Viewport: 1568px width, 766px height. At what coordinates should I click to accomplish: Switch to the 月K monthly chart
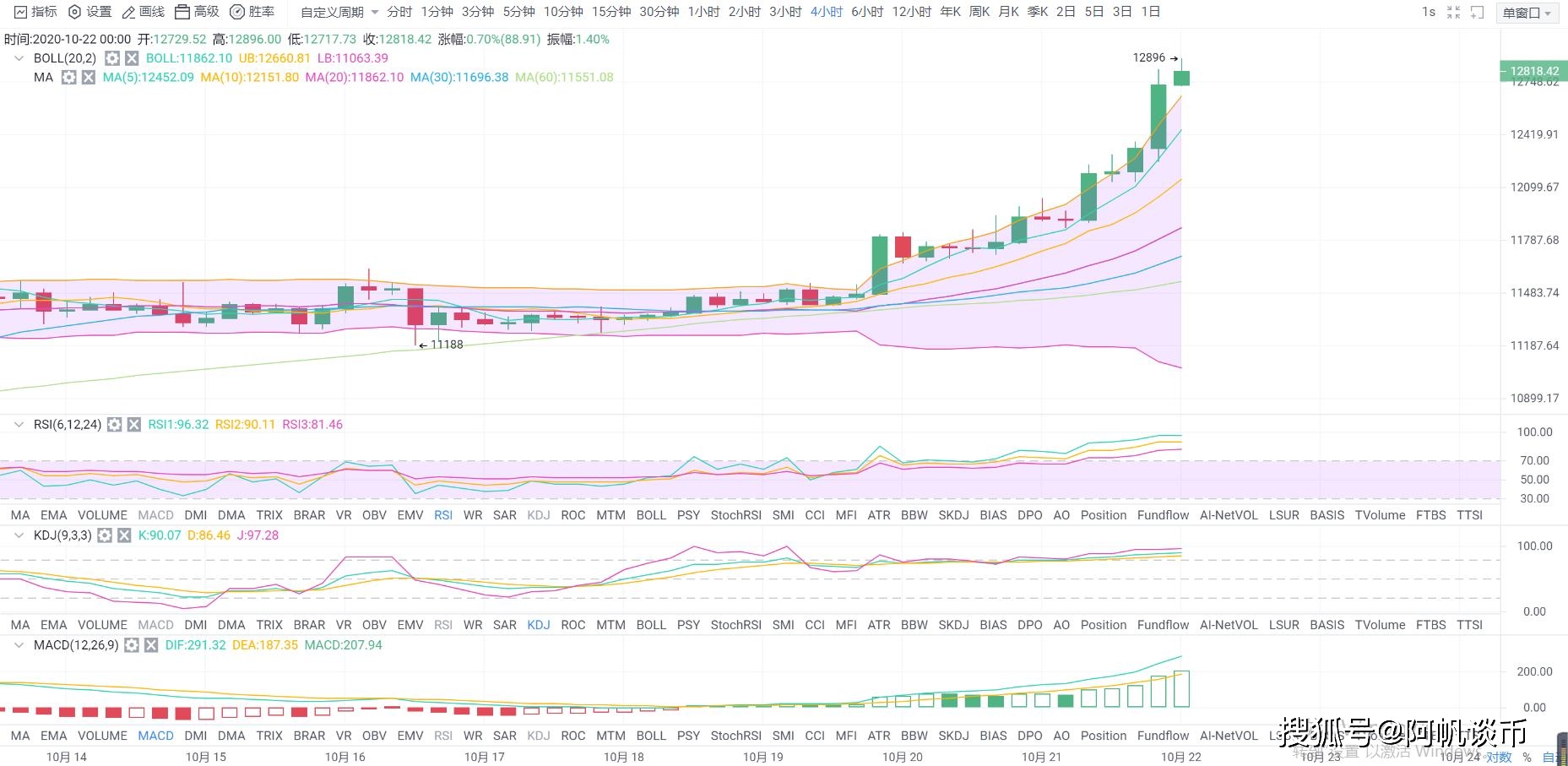click(x=1008, y=12)
